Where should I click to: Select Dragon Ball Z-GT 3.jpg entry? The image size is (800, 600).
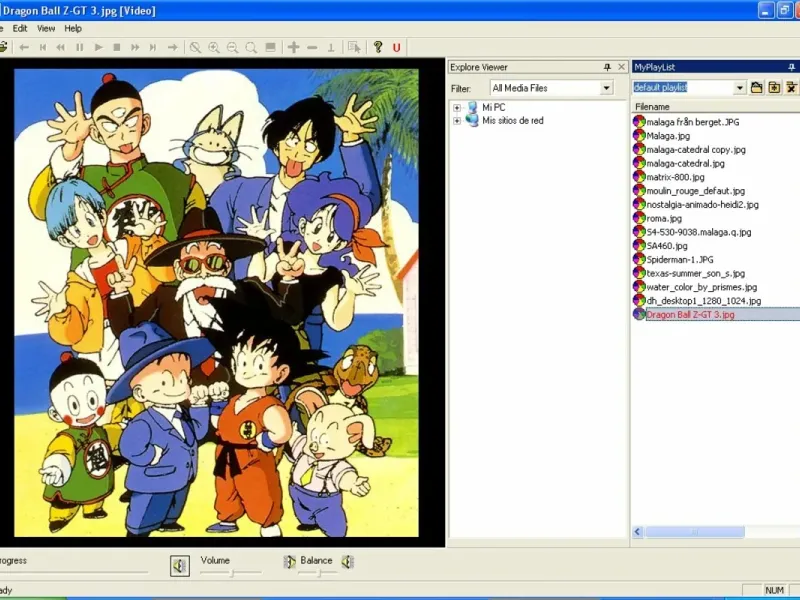point(690,315)
